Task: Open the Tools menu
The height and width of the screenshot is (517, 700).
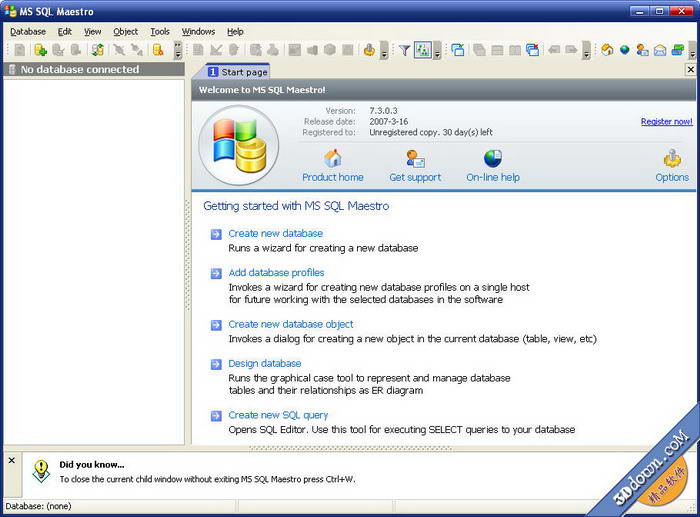Action: pos(160,32)
